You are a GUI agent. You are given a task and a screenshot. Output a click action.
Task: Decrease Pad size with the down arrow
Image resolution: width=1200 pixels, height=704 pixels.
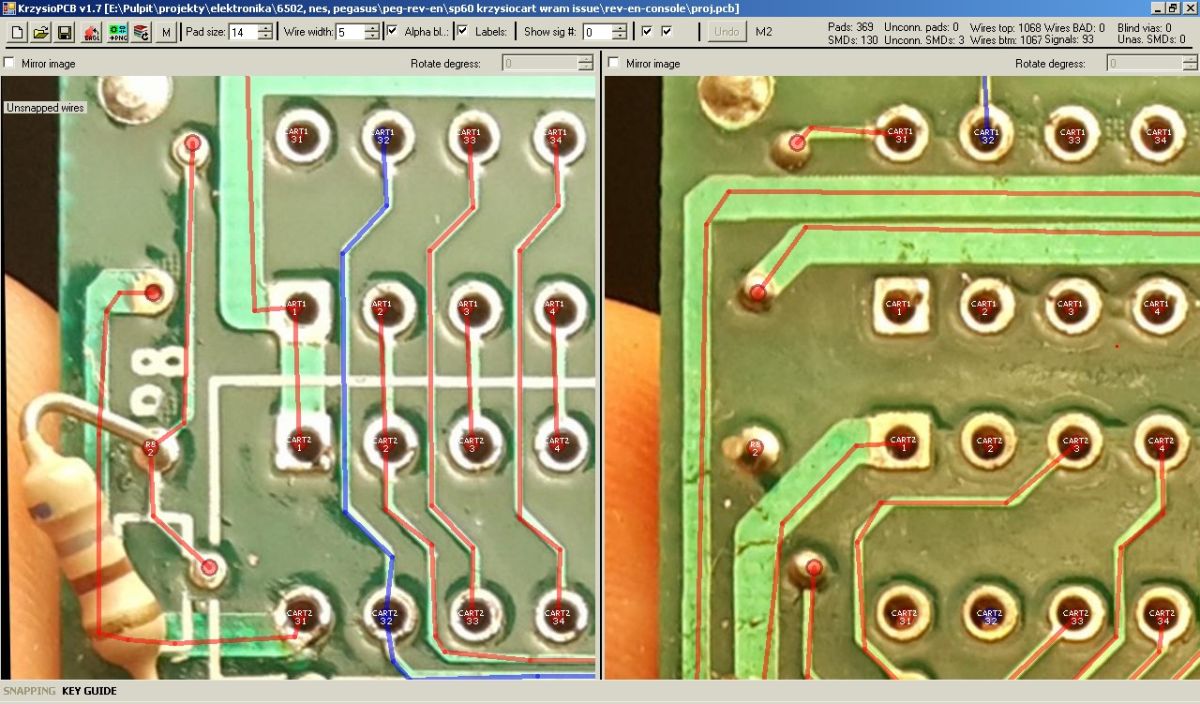pos(265,37)
